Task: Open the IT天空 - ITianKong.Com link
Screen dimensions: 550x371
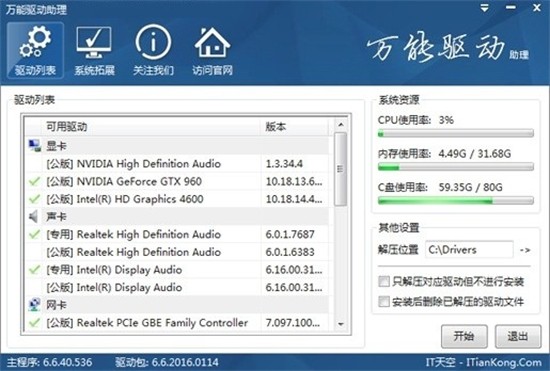Action: (x=483, y=362)
